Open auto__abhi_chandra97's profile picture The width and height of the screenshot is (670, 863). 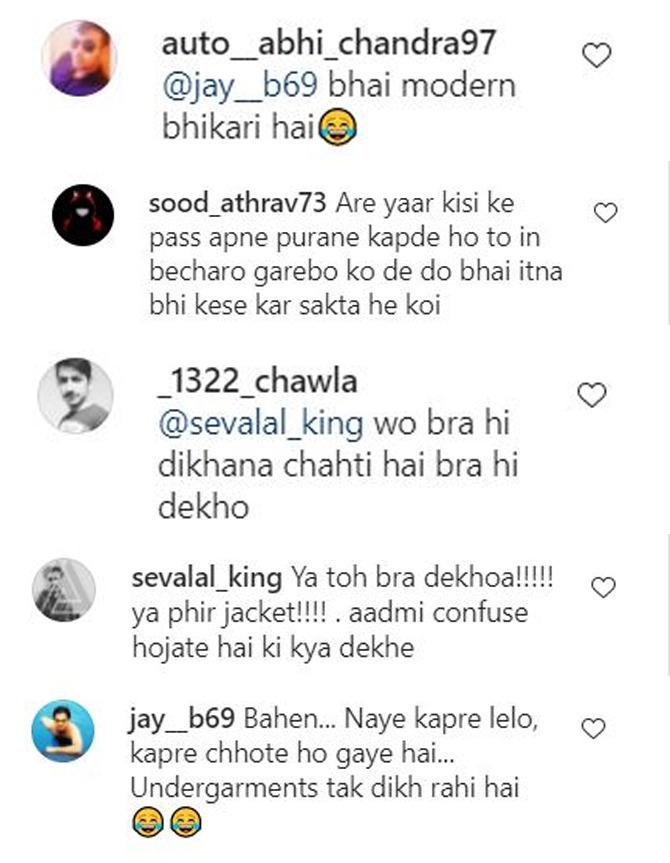tap(80, 59)
